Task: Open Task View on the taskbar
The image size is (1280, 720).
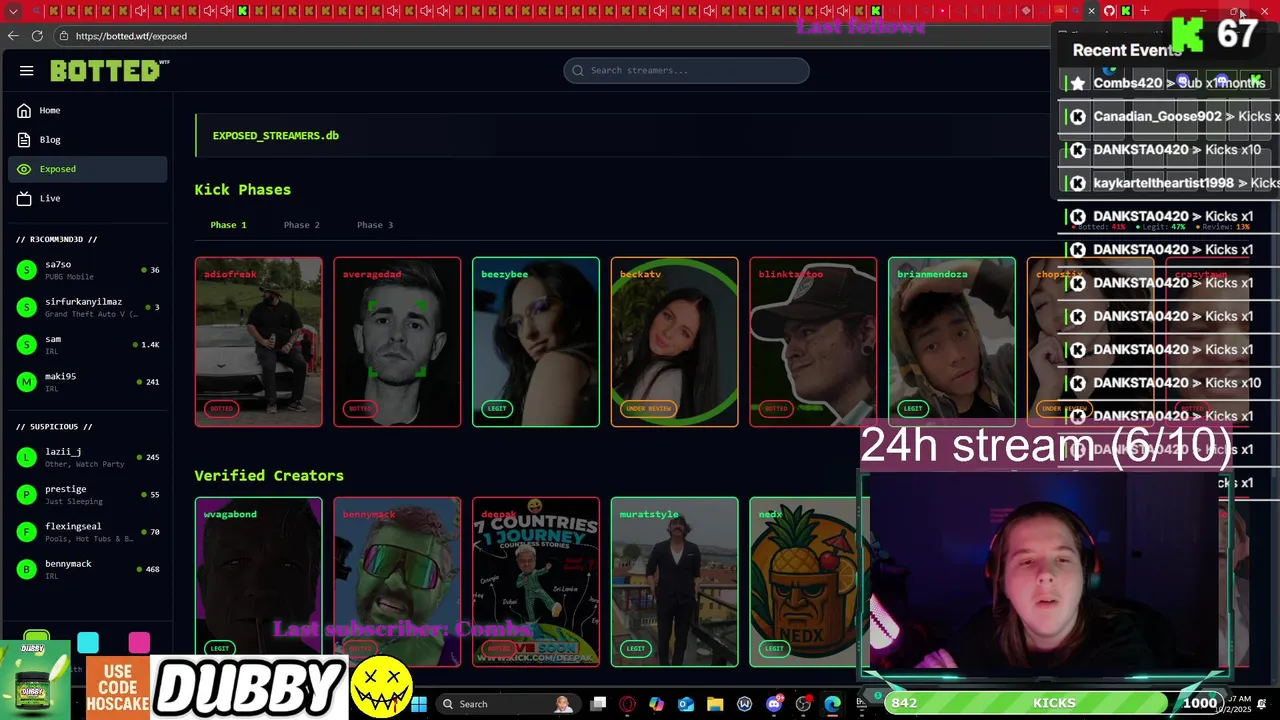Action: pos(598,704)
